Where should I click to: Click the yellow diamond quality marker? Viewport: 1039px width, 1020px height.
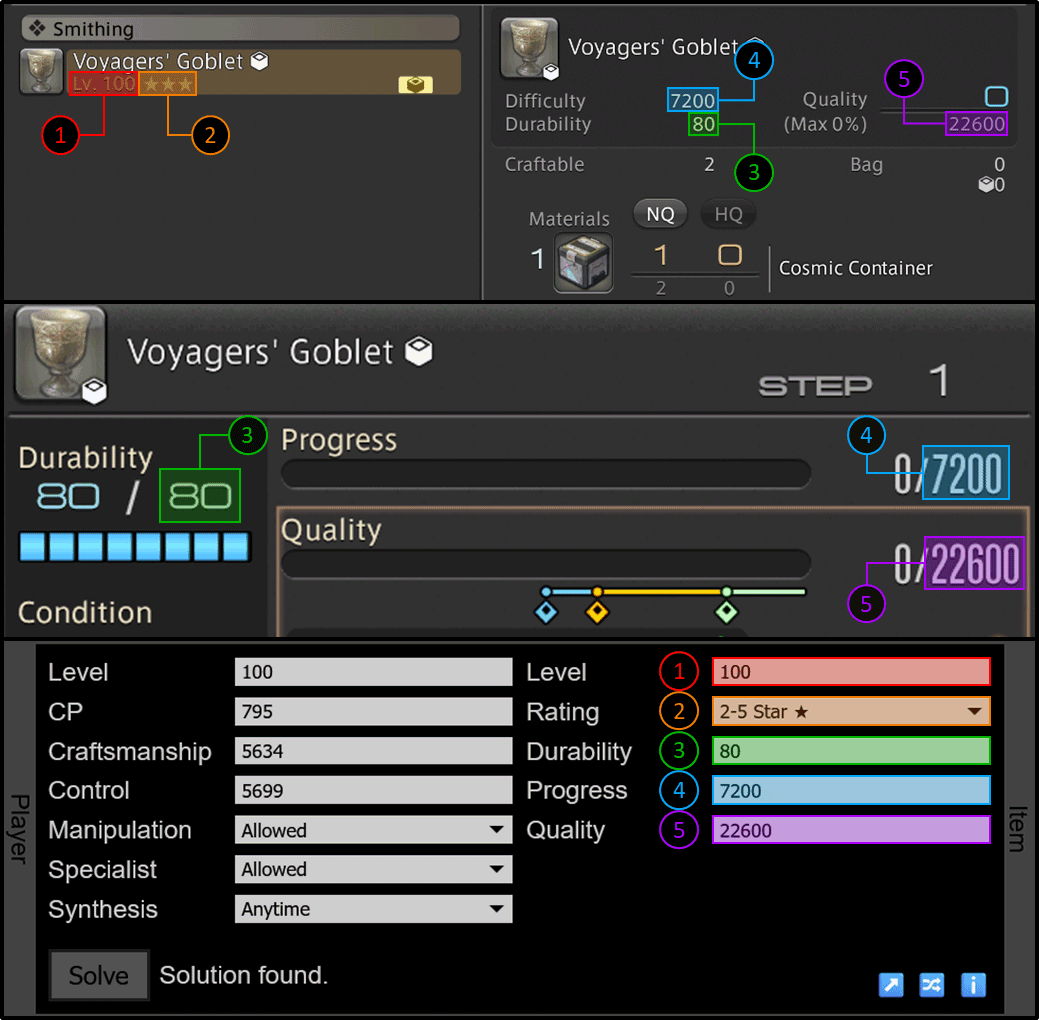click(x=597, y=612)
